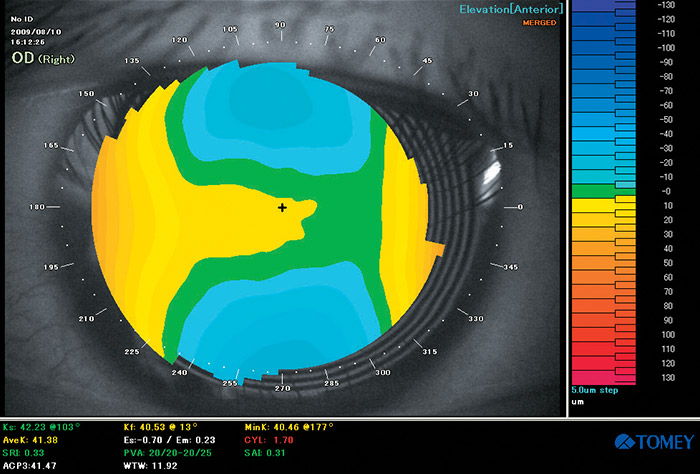Click the -130 scale value label

(666, 5)
